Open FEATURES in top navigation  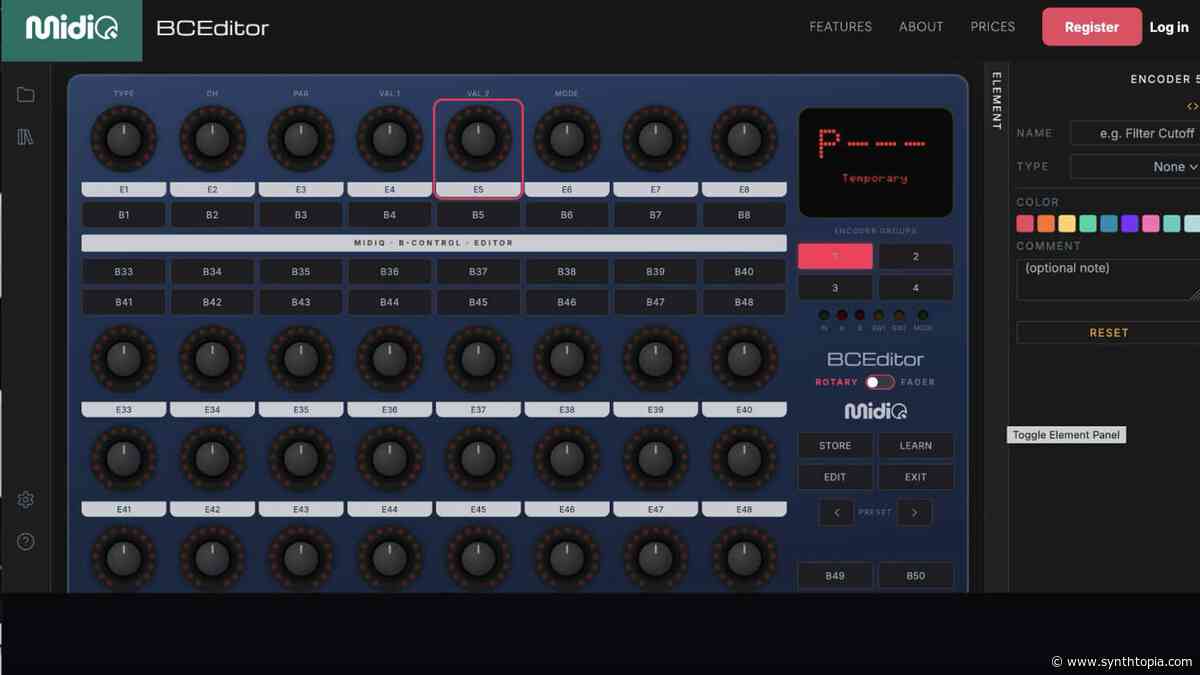pyautogui.click(x=840, y=27)
